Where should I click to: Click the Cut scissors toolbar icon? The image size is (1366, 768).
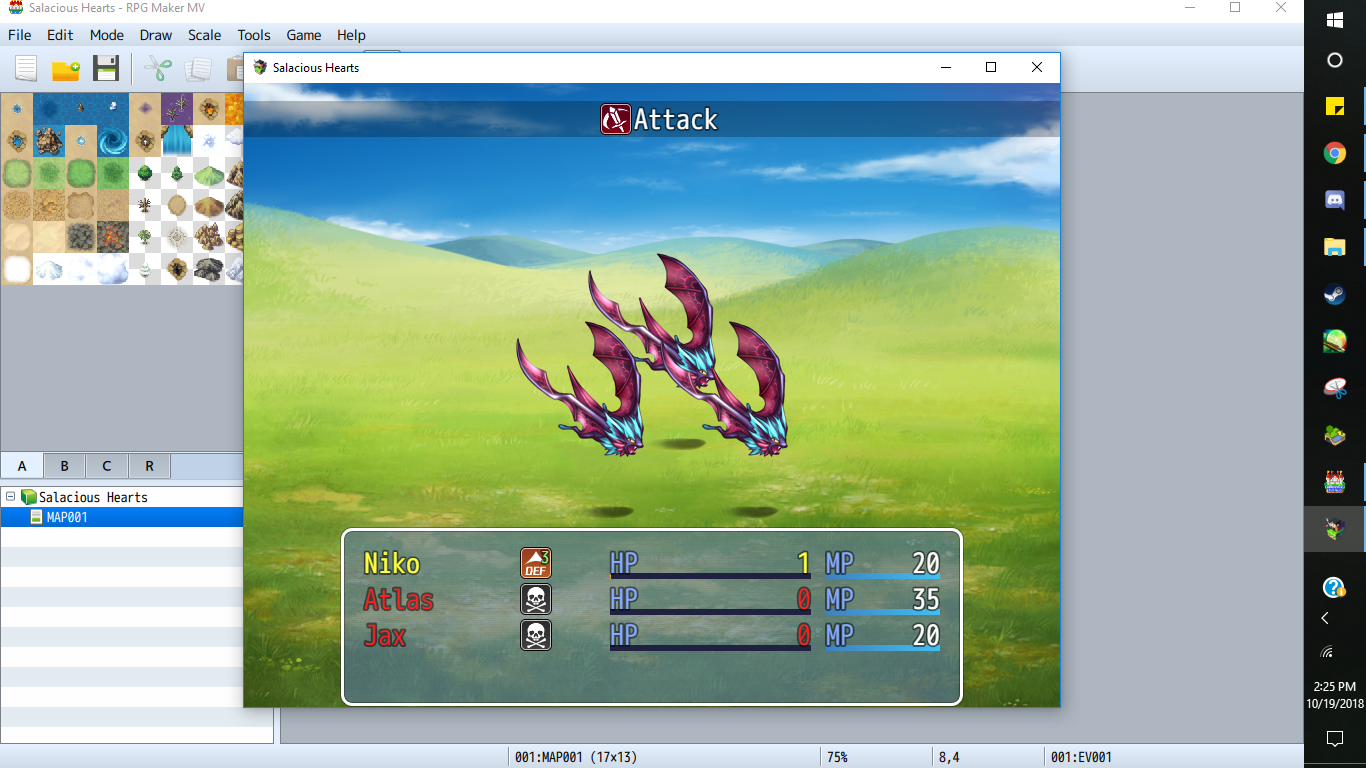pyautogui.click(x=158, y=68)
